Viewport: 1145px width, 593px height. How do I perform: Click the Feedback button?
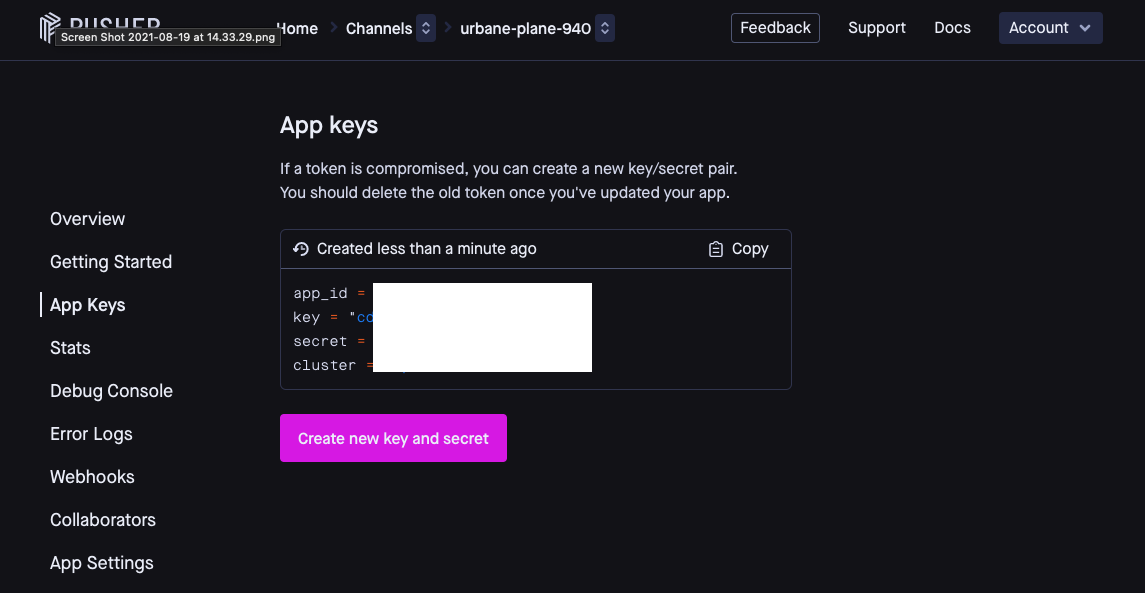click(x=775, y=27)
